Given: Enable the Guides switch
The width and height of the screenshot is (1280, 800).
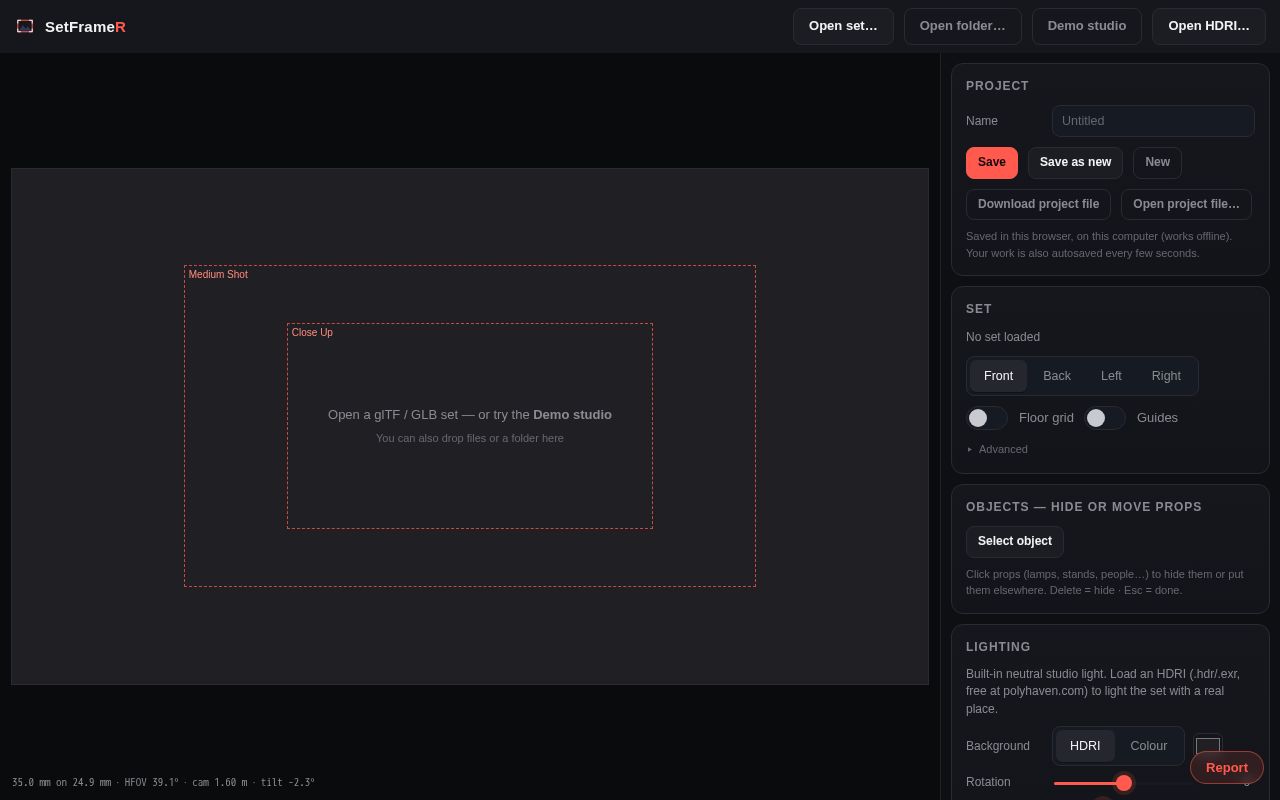Looking at the screenshot, I should (x=1105, y=418).
